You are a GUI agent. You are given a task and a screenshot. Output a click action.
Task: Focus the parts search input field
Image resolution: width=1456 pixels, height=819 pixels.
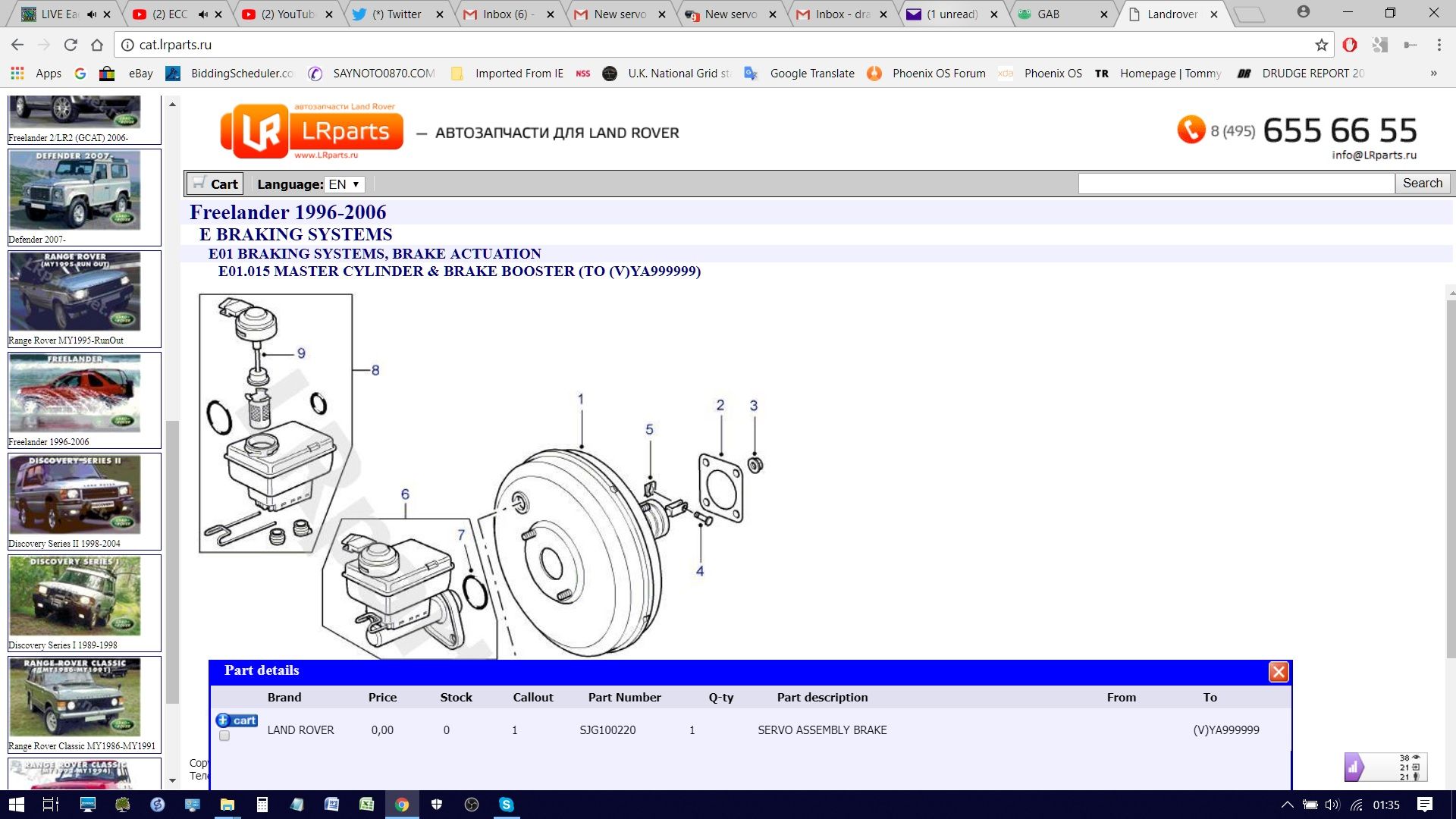pos(1236,184)
